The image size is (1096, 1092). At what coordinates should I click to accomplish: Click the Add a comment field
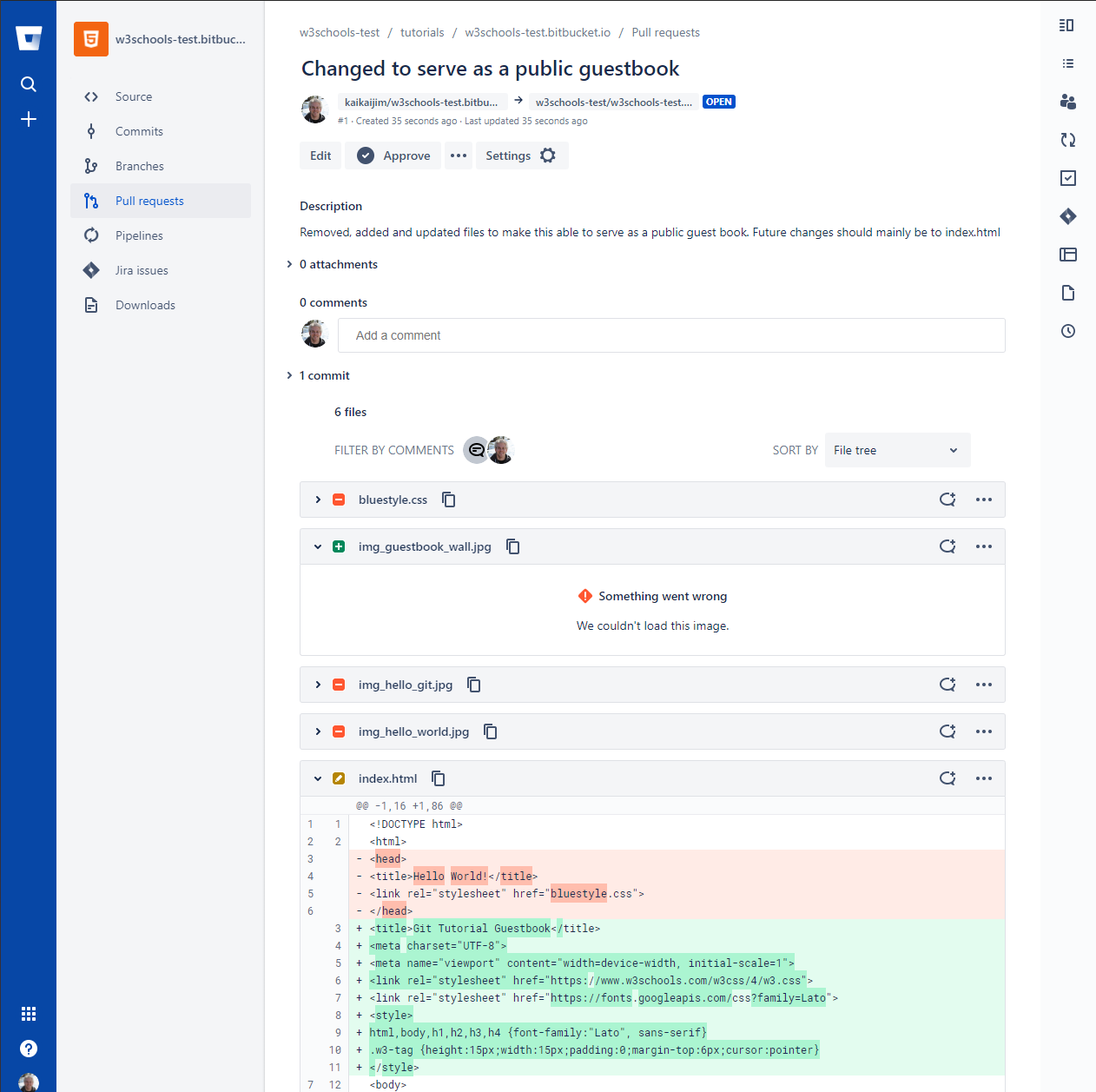670,335
